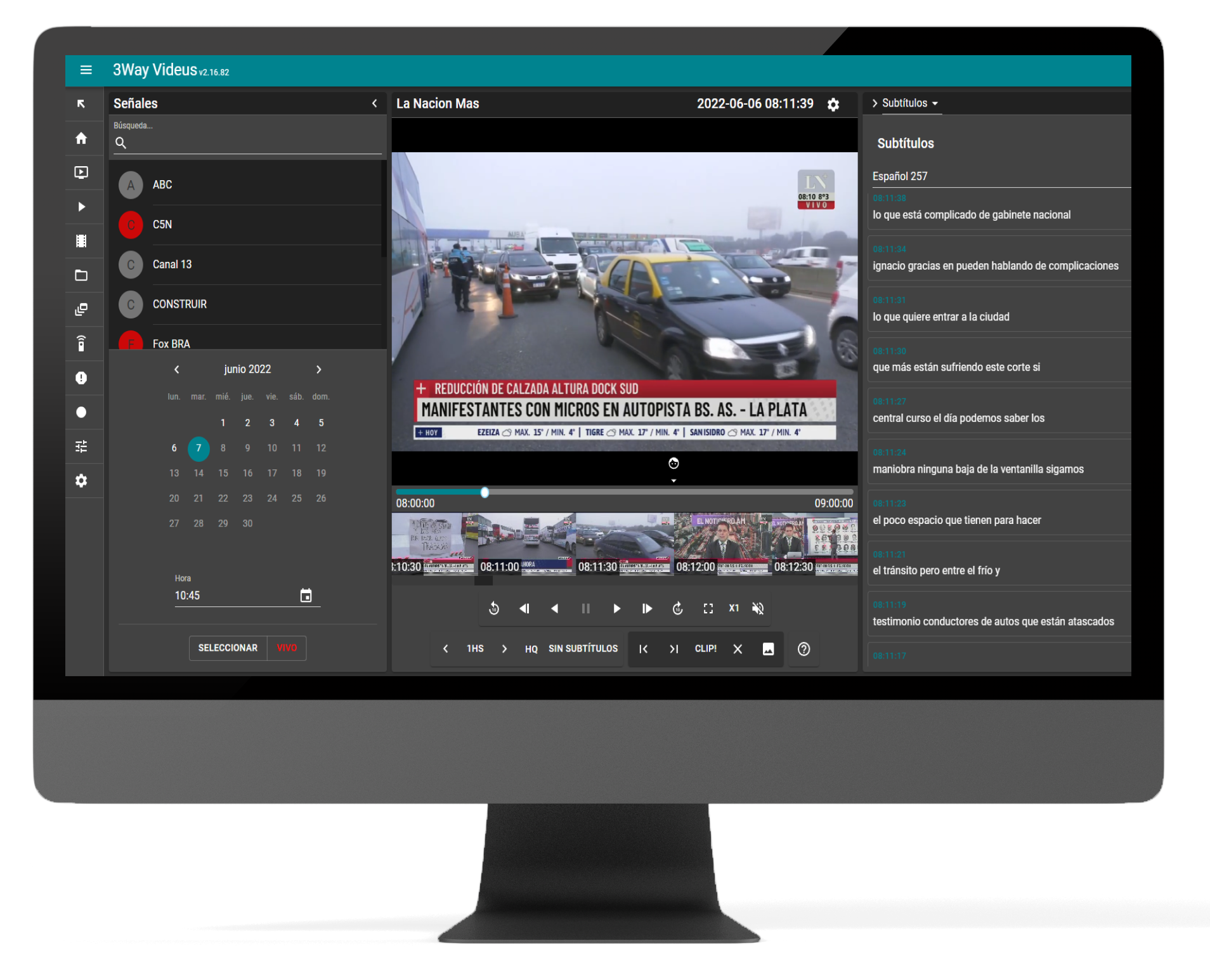This screenshot has height=980, width=1210.
Task: Click the SELECCIONAR button
Action: pyautogui.click(x=228, y=648)
